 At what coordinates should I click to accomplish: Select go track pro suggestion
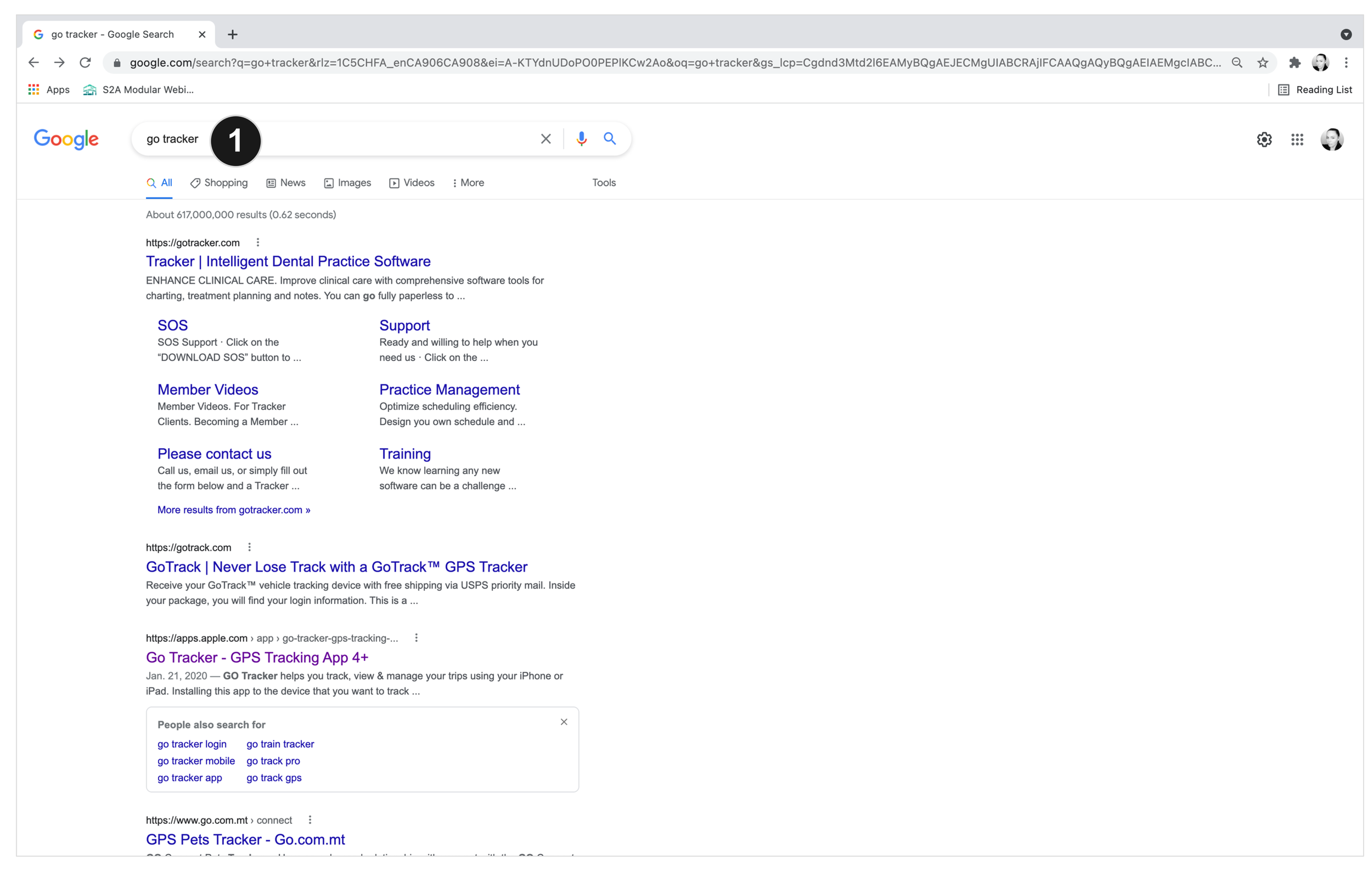coord(273,761)
